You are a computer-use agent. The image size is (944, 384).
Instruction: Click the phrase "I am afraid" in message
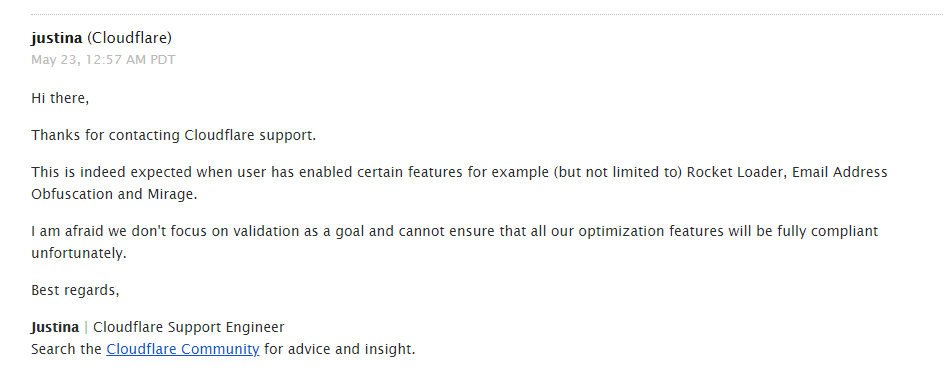pyautogui.click(x=63, y=231)
